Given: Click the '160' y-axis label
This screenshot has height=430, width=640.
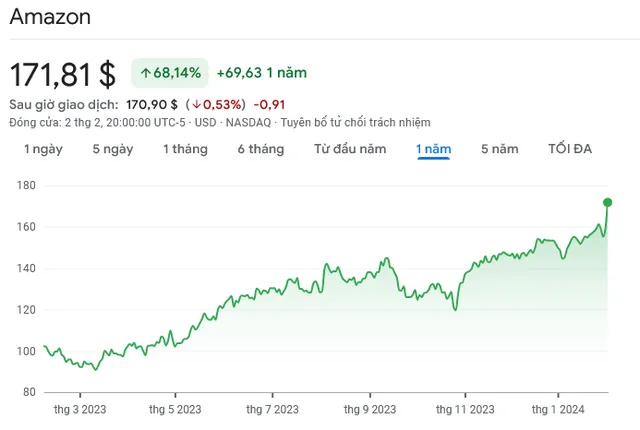Looking at the screenshot, I should coord(26,227).
